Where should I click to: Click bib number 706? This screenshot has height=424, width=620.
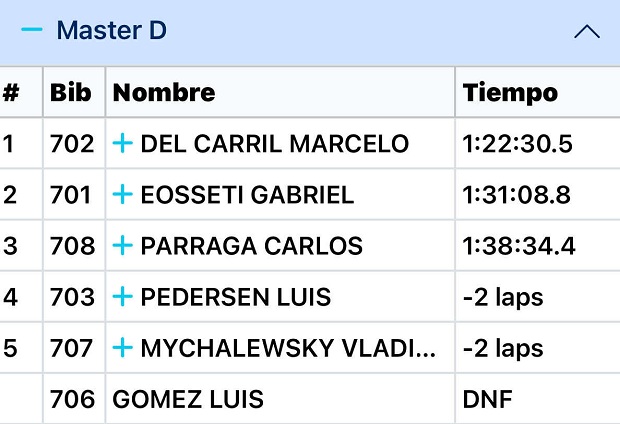(x=72, y=400)
